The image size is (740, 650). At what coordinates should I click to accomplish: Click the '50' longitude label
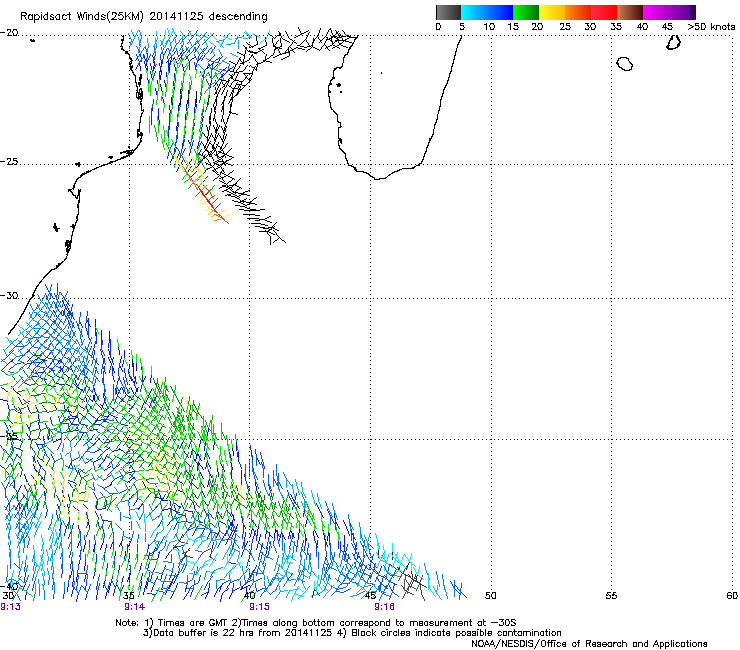[x=491, y=596]
